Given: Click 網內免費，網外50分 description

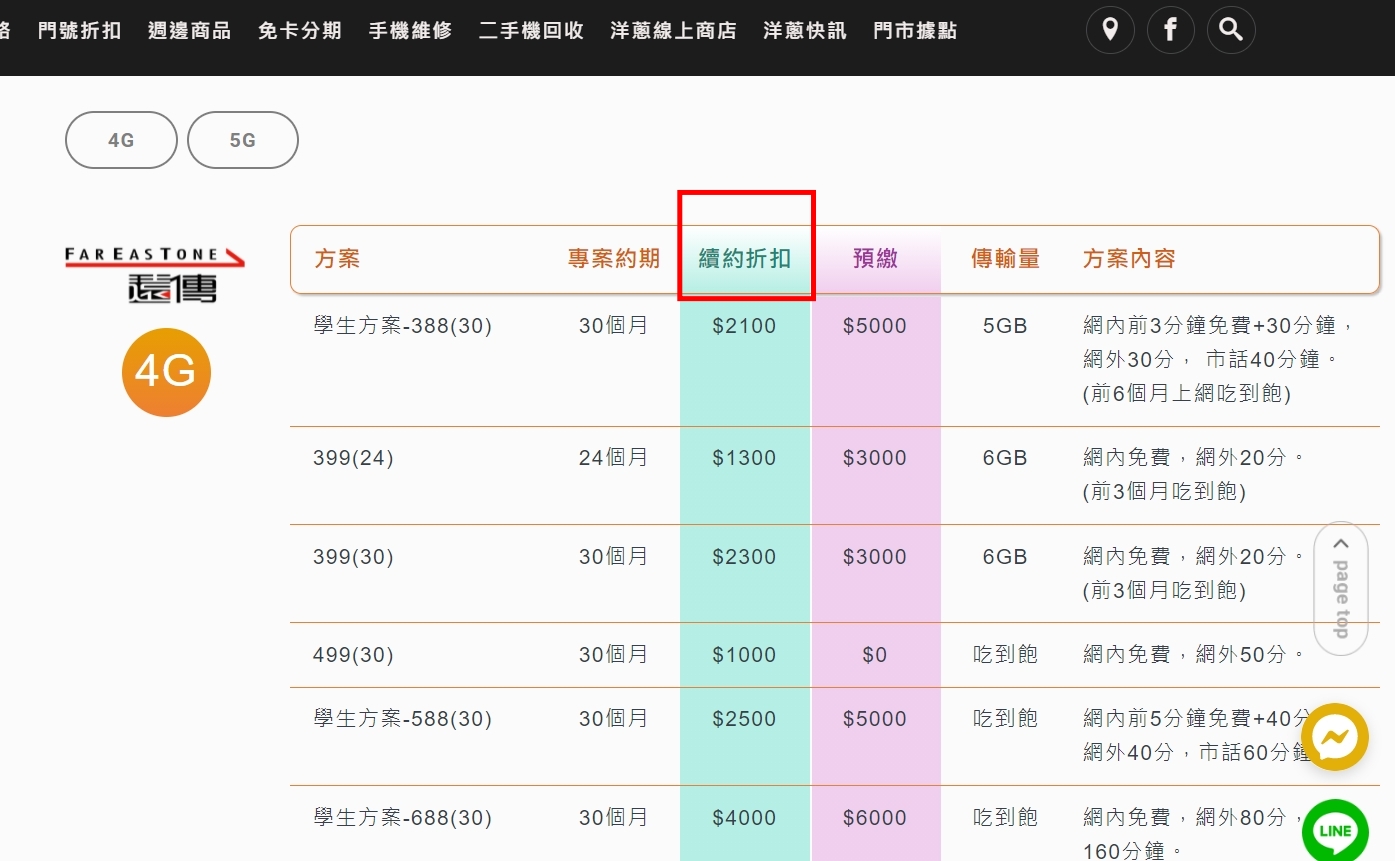Looking at the screenshot, I should point(1195,655).
